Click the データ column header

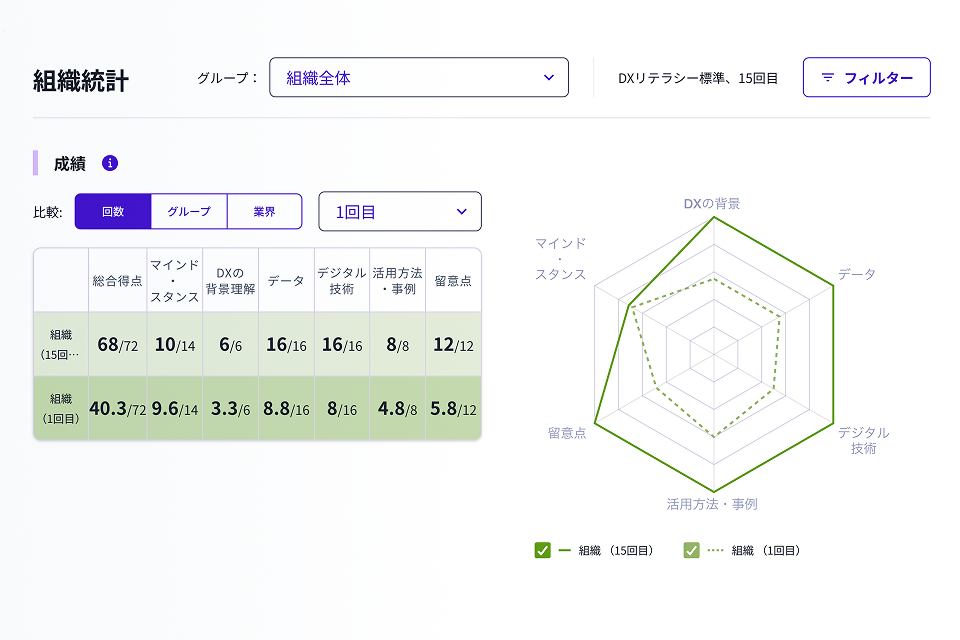point(286,280)
